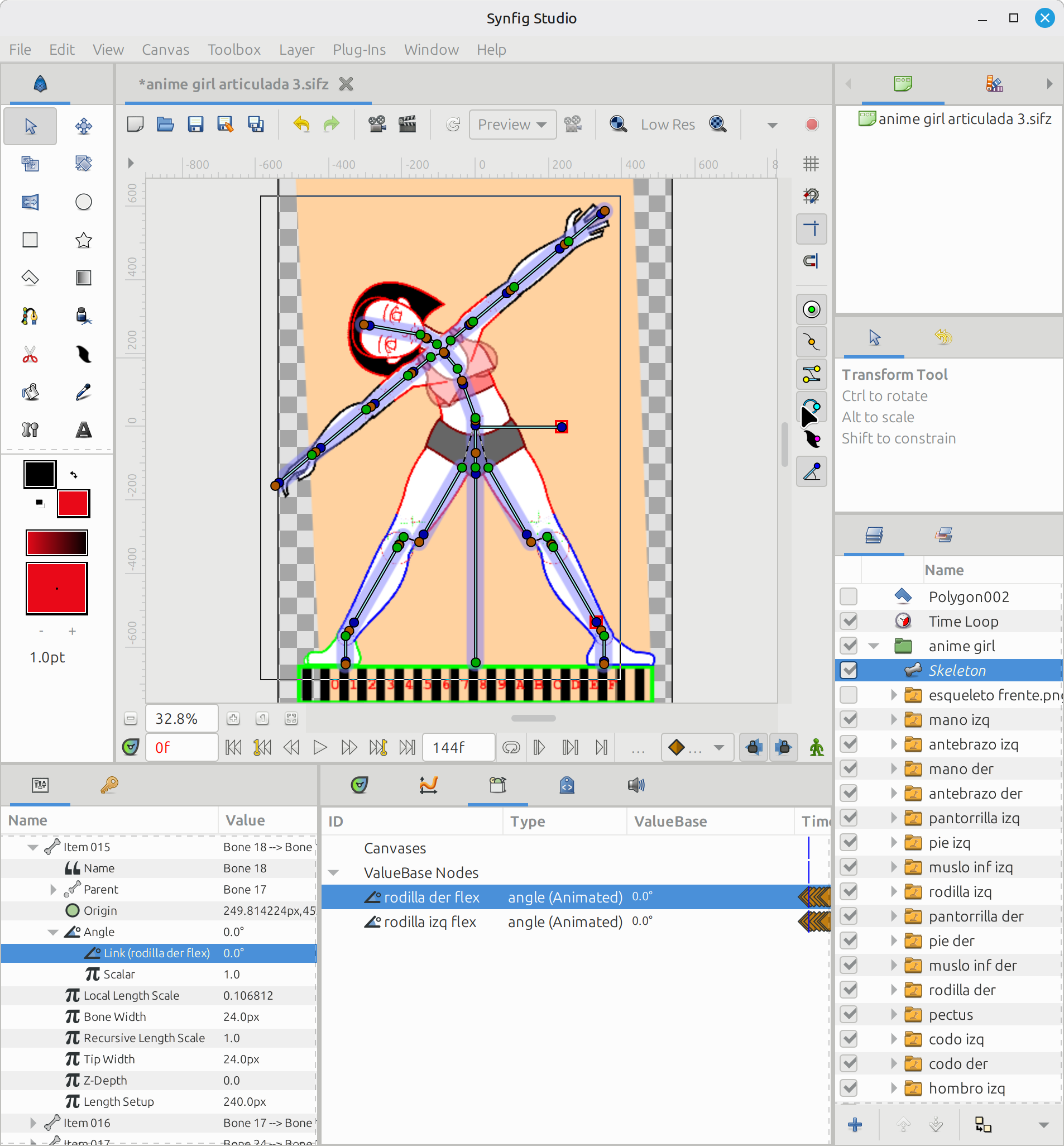
Task: Click the current frame 0f field
Action: click(181, 747)
